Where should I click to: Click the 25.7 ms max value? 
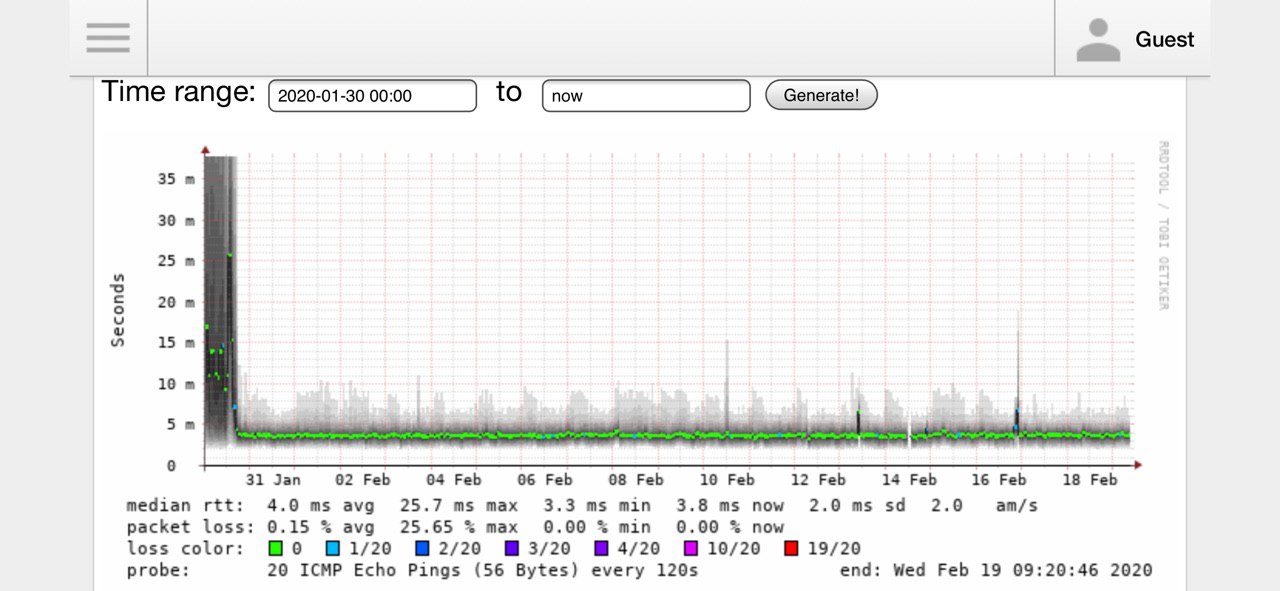(x=458, y=506)
